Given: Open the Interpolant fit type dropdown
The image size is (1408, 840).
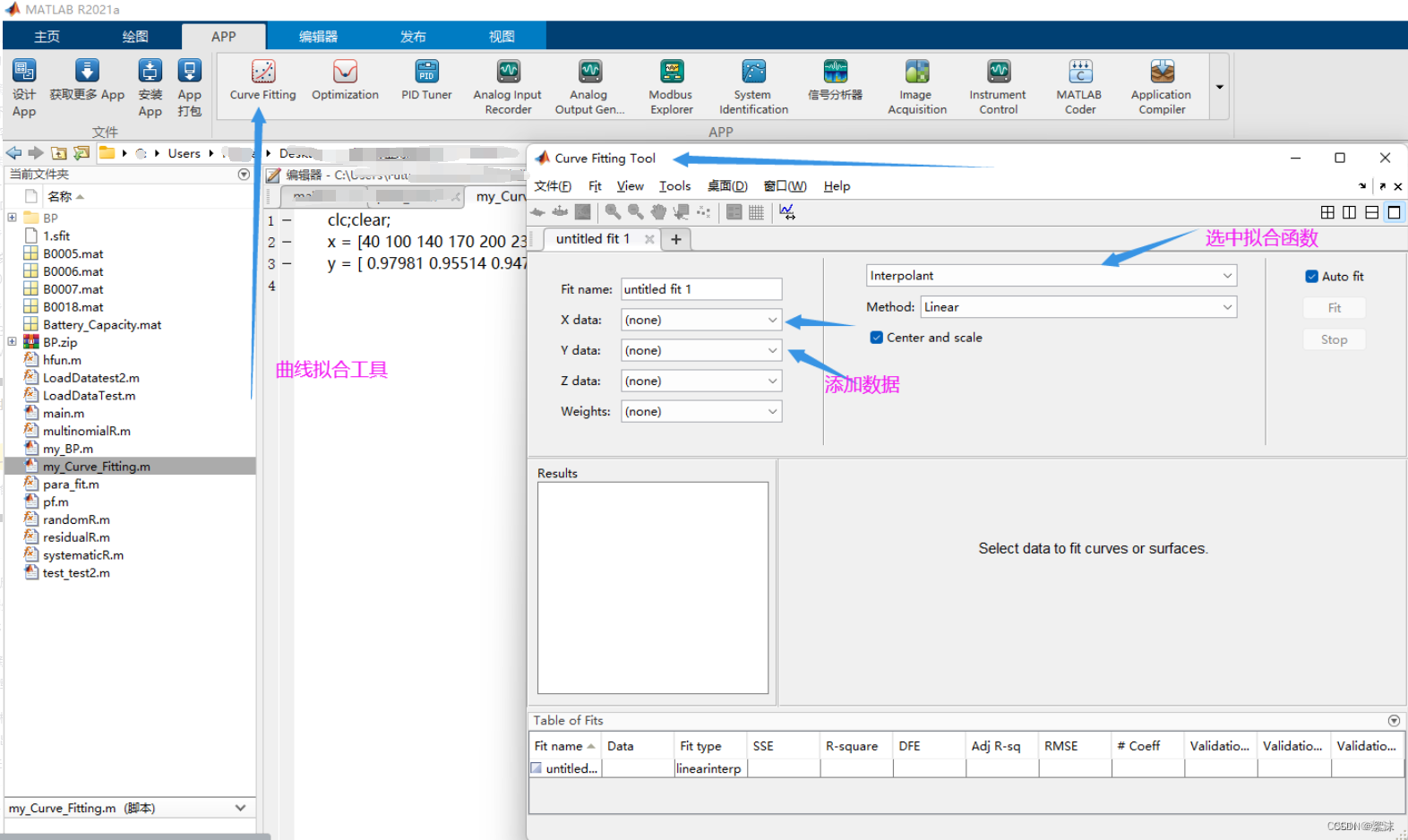Looking at the screenshot, I should [1052, 276].
